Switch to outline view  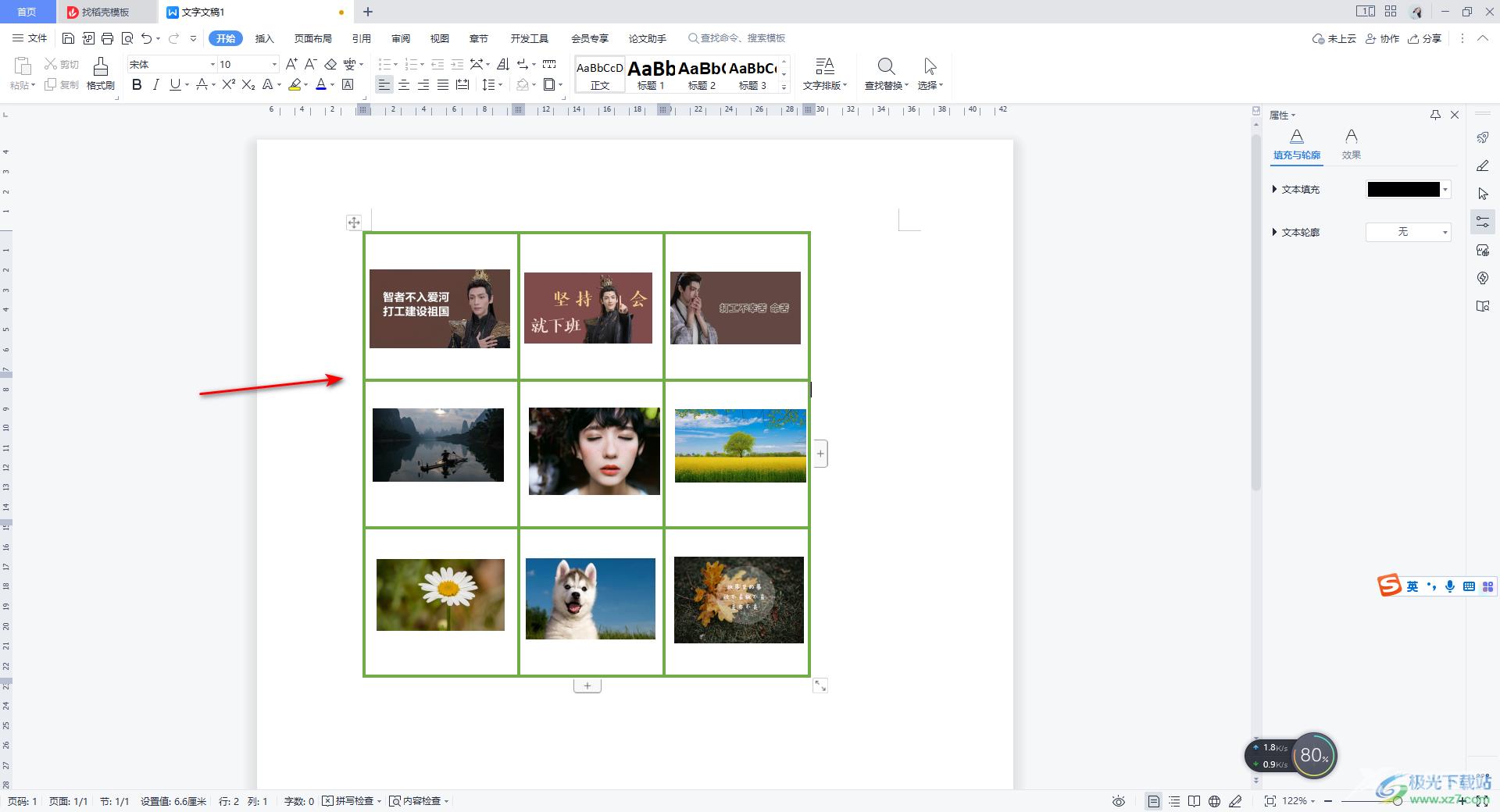(1174, 801)
